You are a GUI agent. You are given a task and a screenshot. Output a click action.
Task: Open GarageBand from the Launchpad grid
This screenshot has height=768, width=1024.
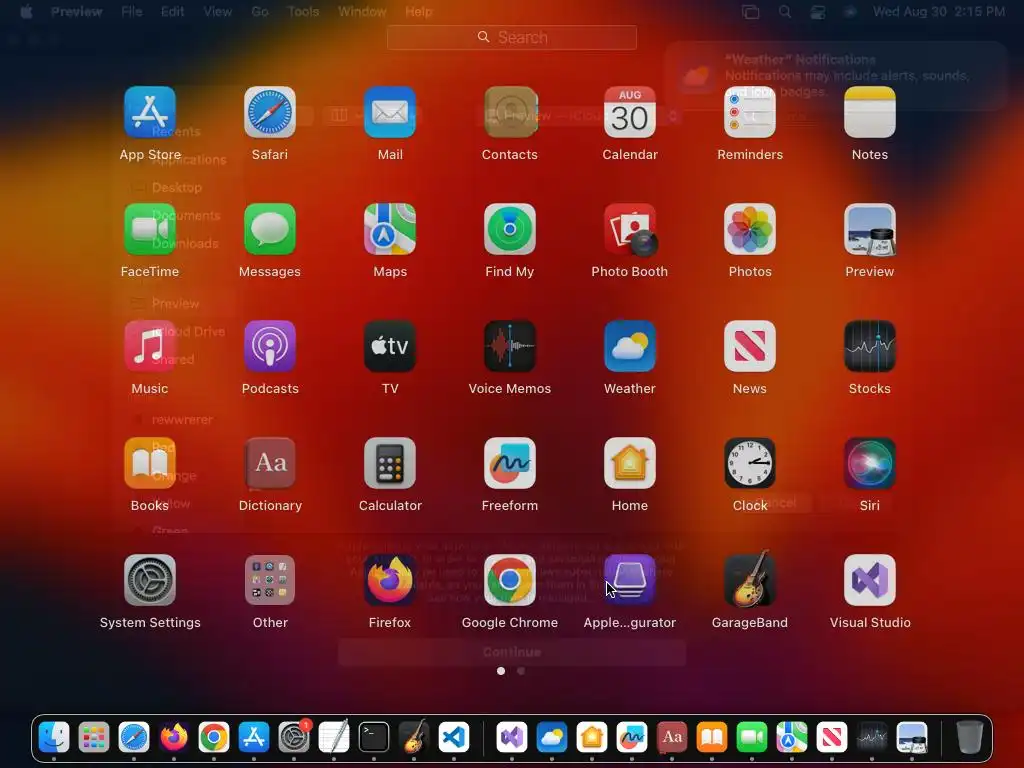pyautogui.click(x=750, y=580)
